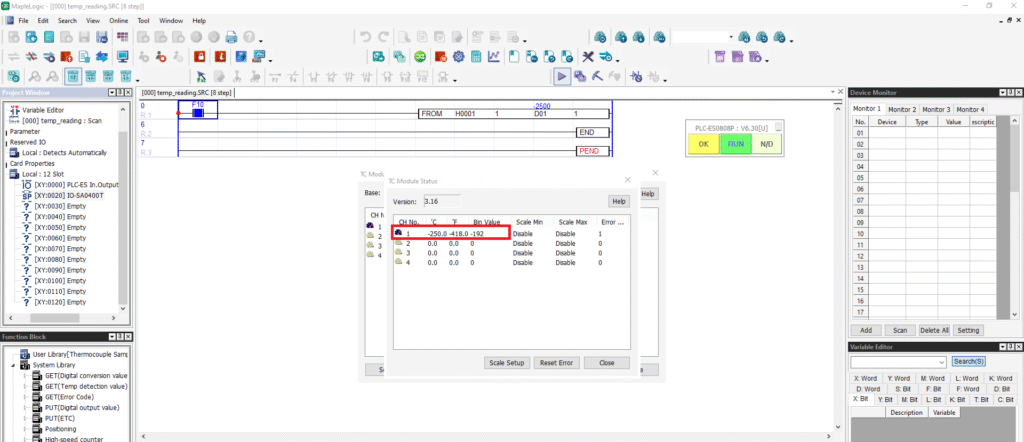The height and width of the screenshot is (442, 1024).
Task: Open dropdown of the blank top toolbar combo
Action: point(731,37)
